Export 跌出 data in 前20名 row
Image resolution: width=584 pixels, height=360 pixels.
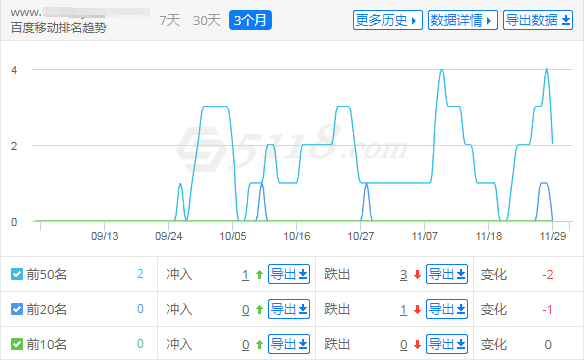[x=447, y=309]
